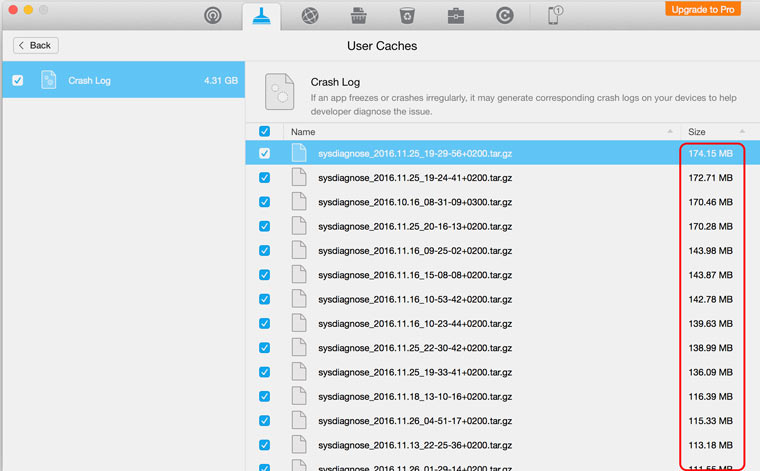The image size is (760, 471).
Task: Uncheck sysdiagnose_2016.11.16_10-23-44 file checkbox
Action: point(264,323)
